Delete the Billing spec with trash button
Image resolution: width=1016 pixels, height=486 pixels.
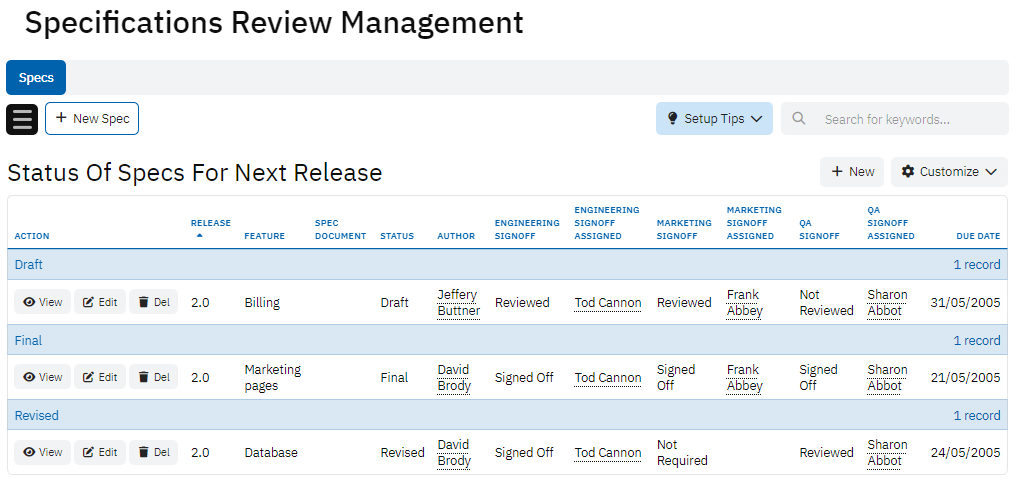(153, 302)
